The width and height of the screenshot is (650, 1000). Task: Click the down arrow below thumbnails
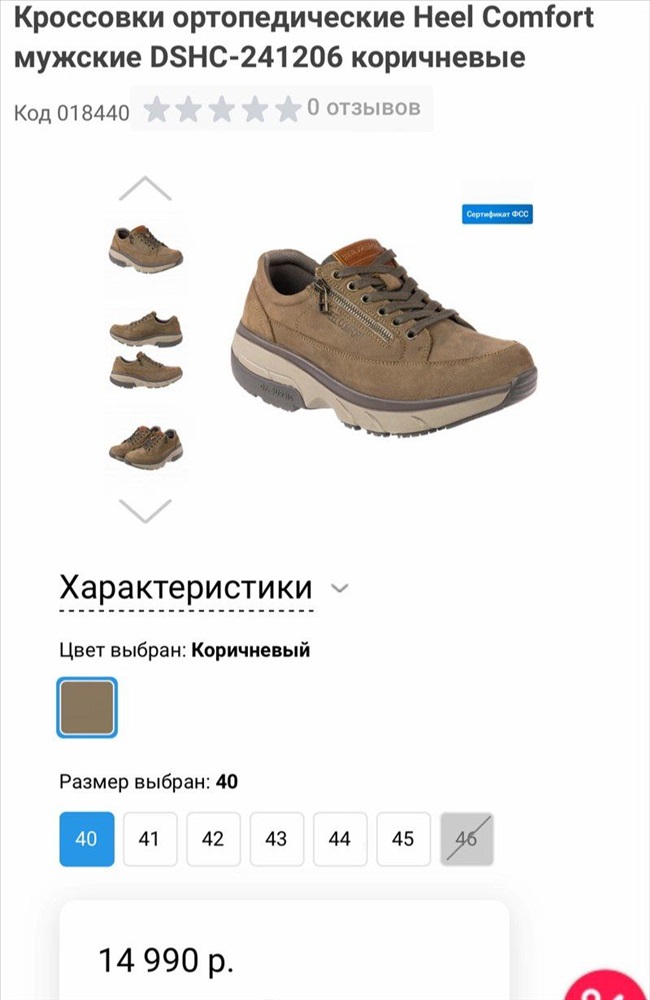[145, 511]
